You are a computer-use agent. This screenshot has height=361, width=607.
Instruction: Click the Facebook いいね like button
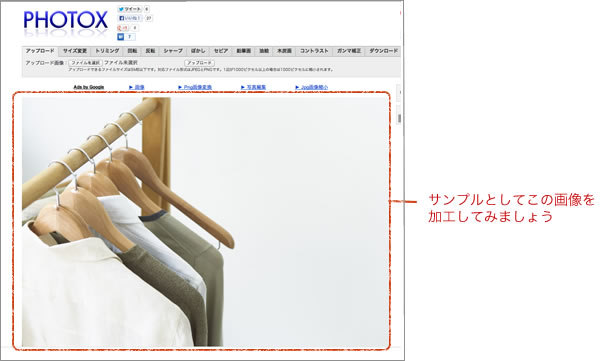click(130, 18)
